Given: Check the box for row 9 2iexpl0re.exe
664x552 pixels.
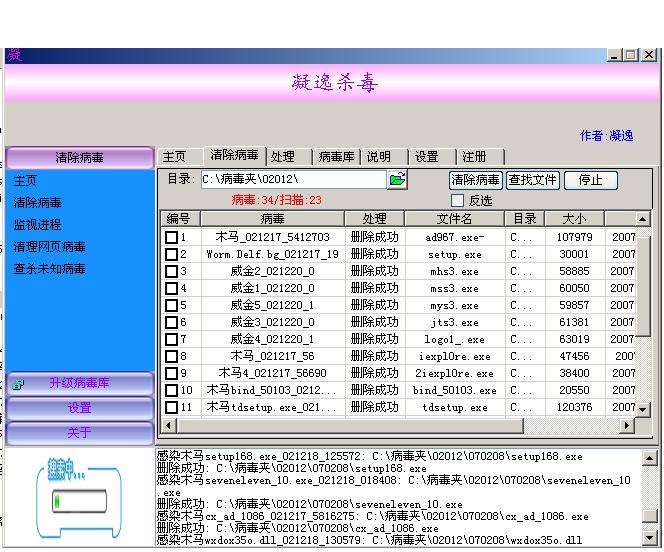Looking at the screenshot, I should (x=171, y=373).
